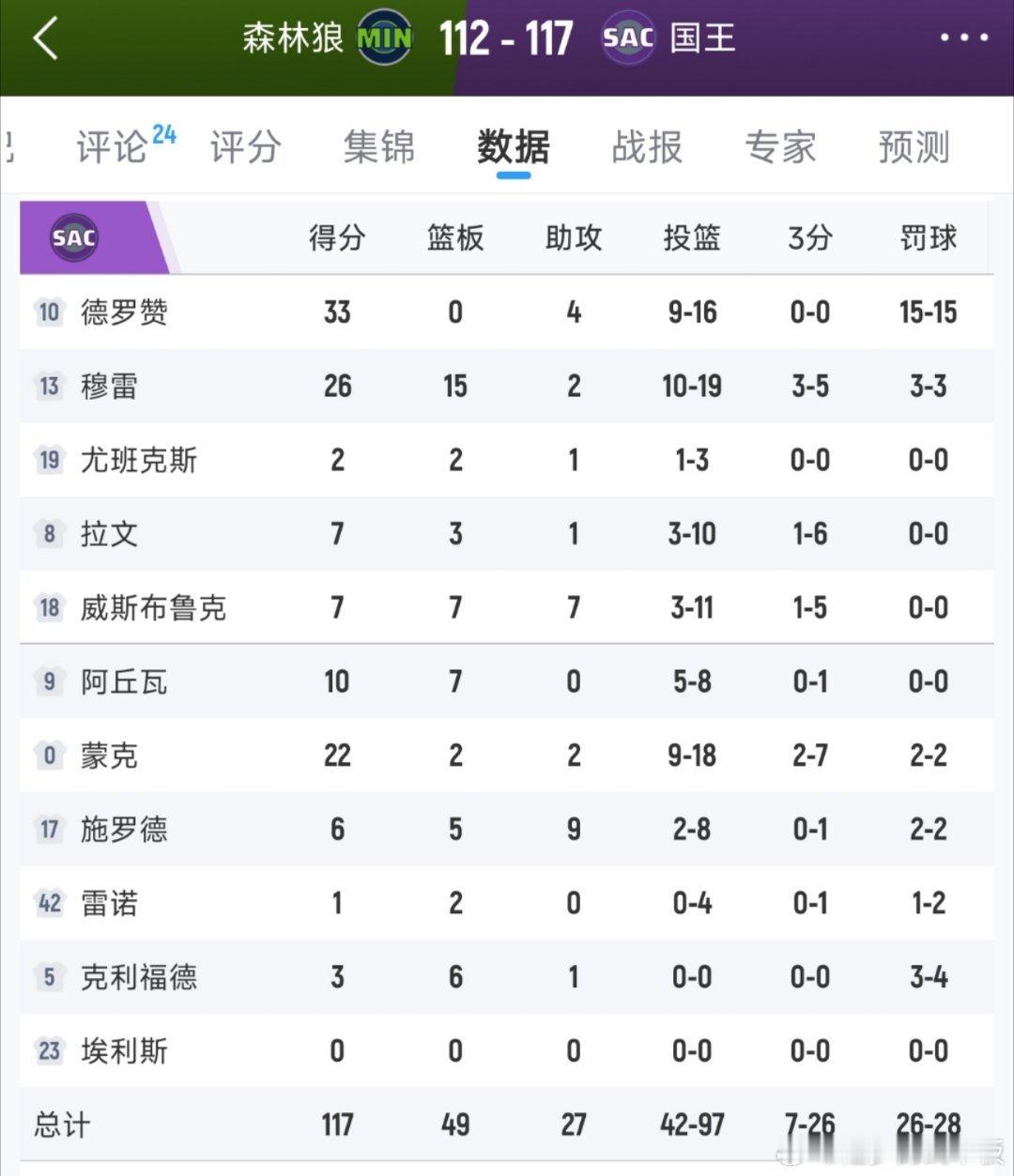
Task: Tap the 得分 column header
Action: [x=337, y=238]
